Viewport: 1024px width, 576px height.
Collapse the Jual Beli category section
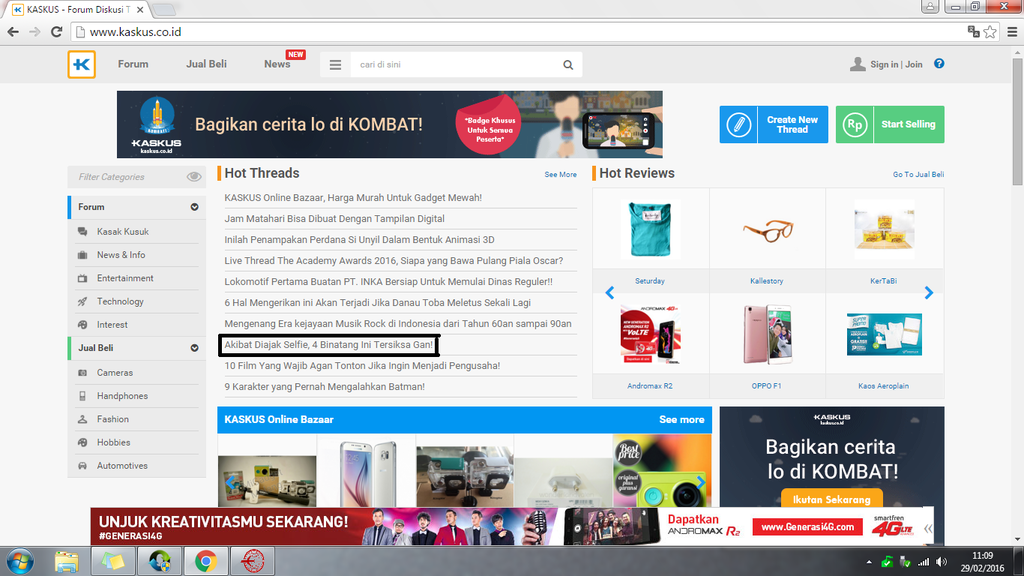tap(195, 348)
